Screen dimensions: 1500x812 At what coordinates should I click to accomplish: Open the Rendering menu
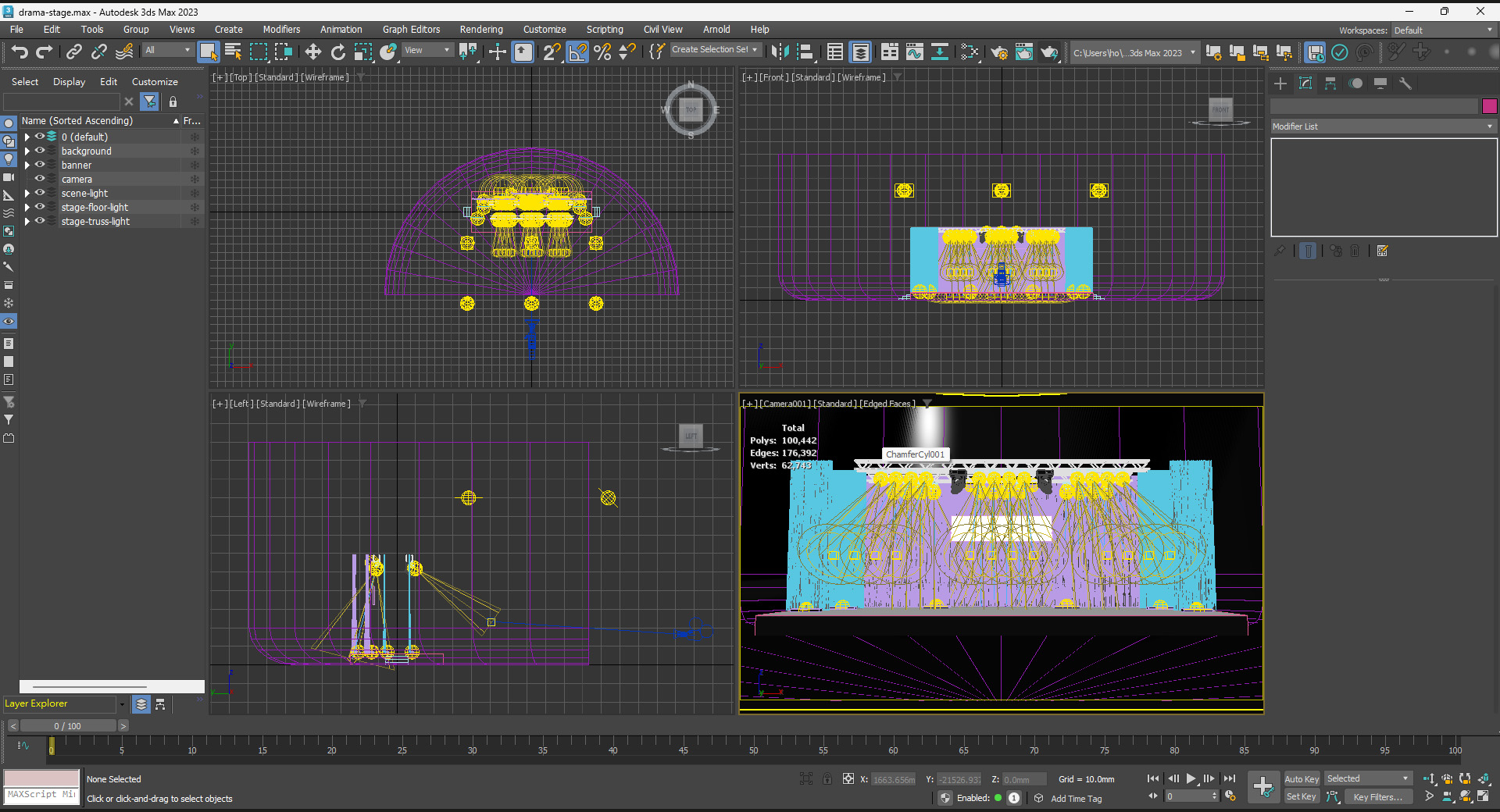tap(480, 30)
